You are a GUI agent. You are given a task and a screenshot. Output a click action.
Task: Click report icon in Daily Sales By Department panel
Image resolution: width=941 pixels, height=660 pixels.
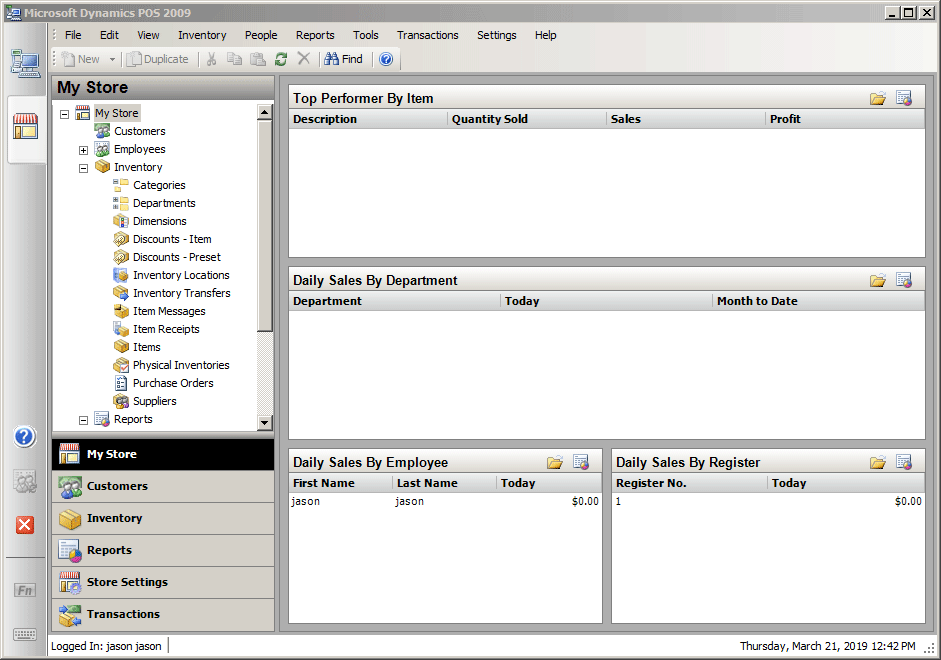tap(904, 280)
